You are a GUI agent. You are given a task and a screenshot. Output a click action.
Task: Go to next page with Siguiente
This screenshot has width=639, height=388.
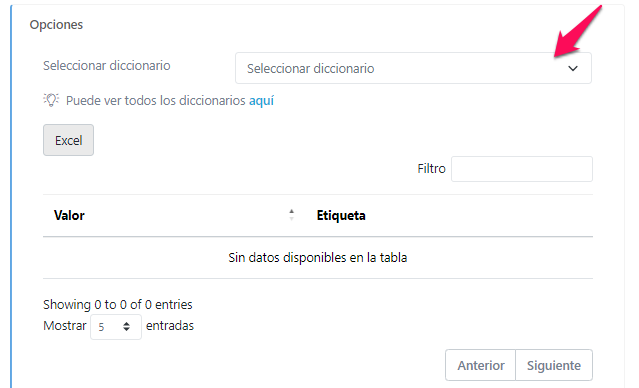point(554,365)
